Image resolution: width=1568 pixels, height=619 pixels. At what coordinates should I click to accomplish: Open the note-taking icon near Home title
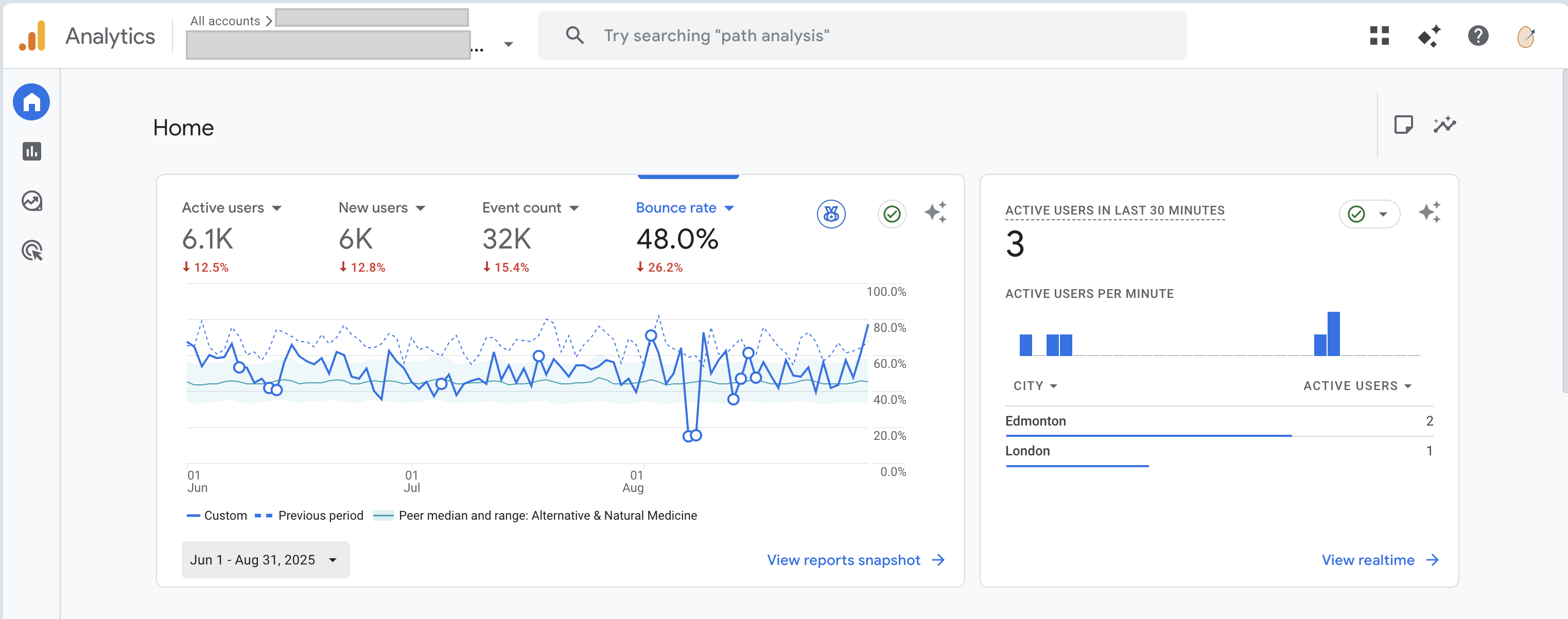point(1404,124)
